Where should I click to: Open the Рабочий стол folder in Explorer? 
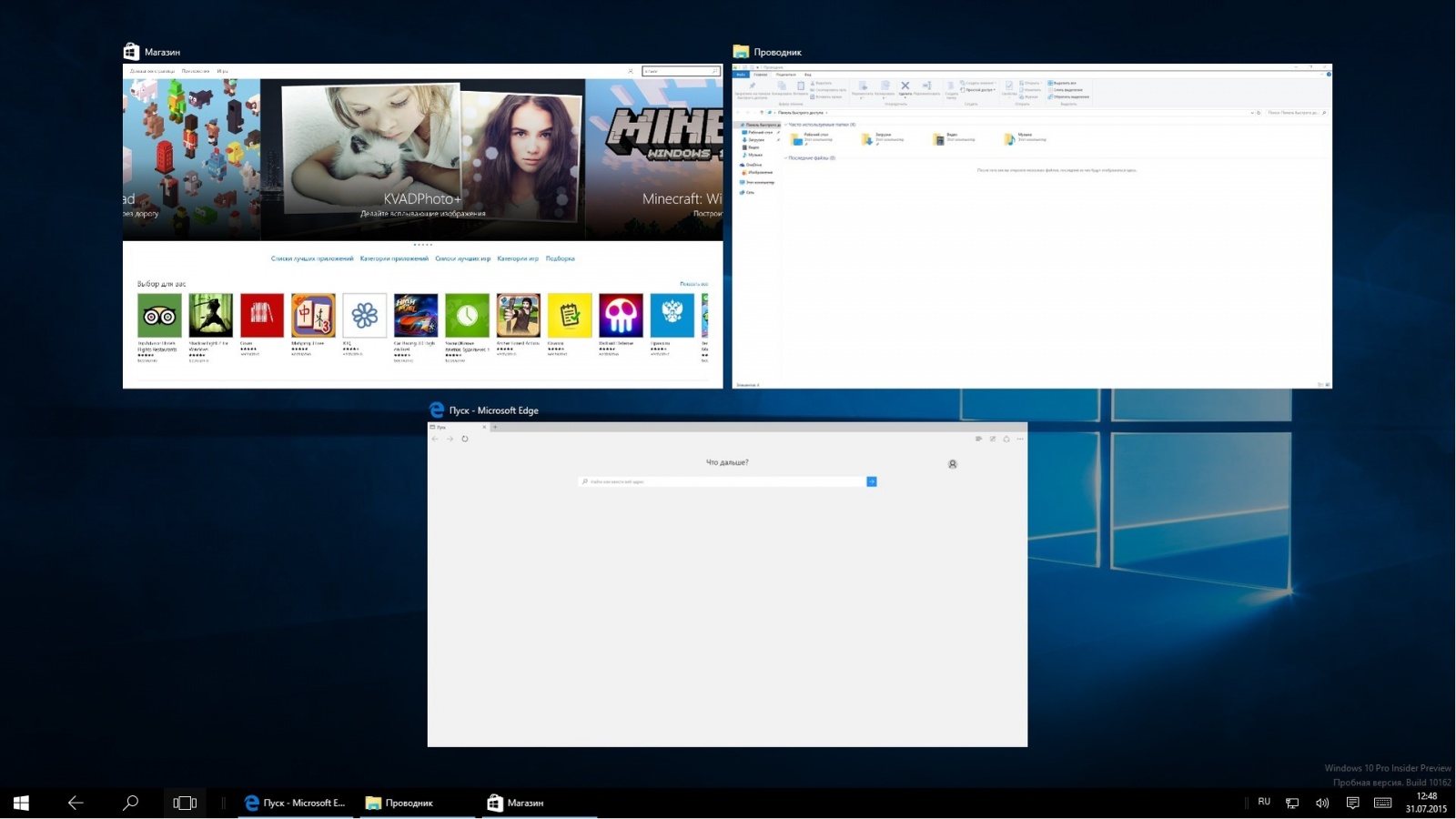(812, 138)
